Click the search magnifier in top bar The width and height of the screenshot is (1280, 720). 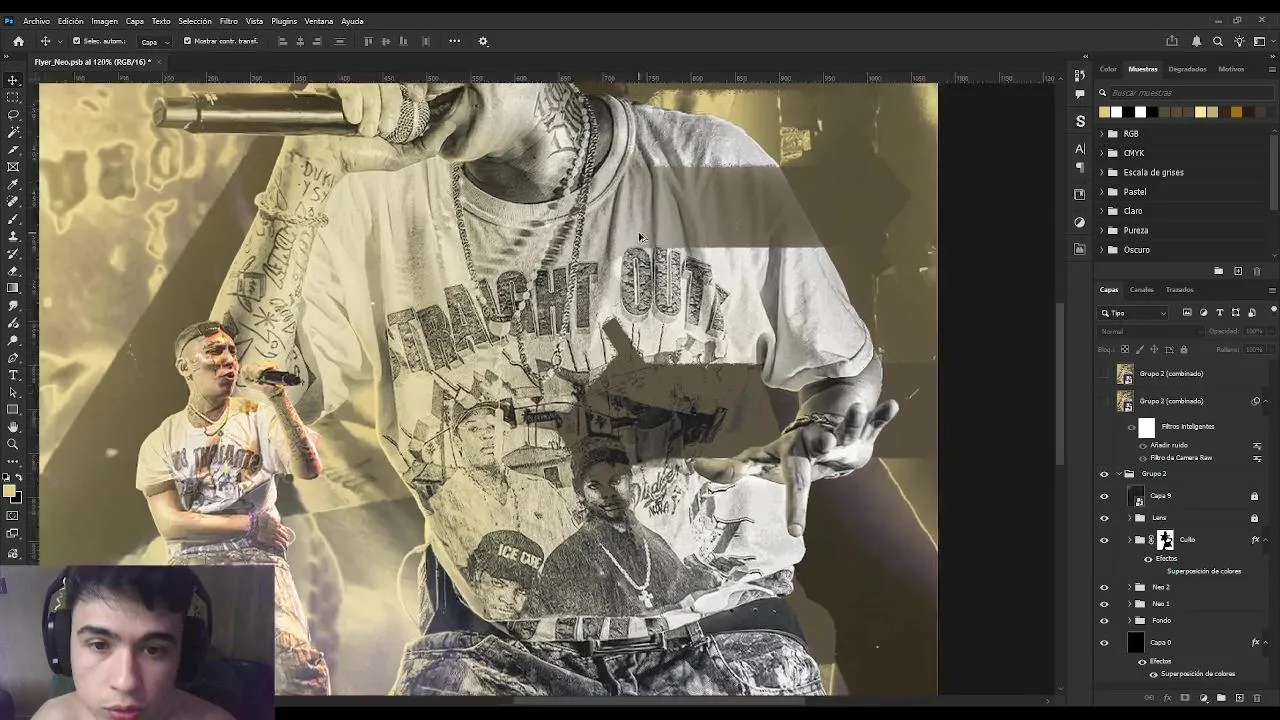[1217, 41]
